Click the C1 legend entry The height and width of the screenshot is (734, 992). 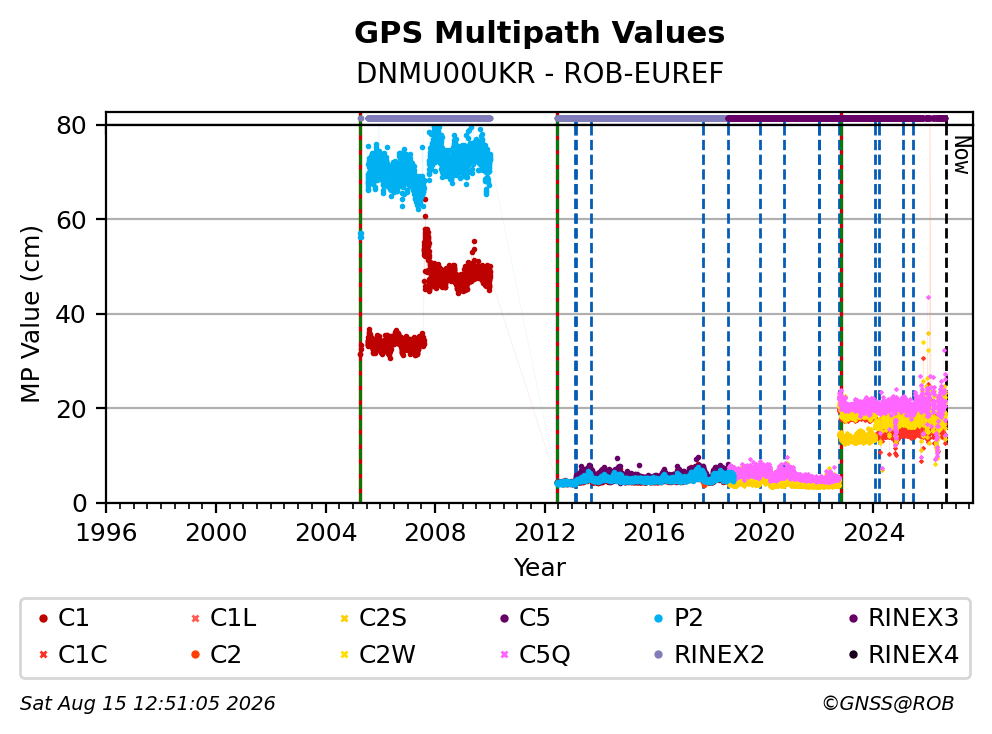pos(64,618)
